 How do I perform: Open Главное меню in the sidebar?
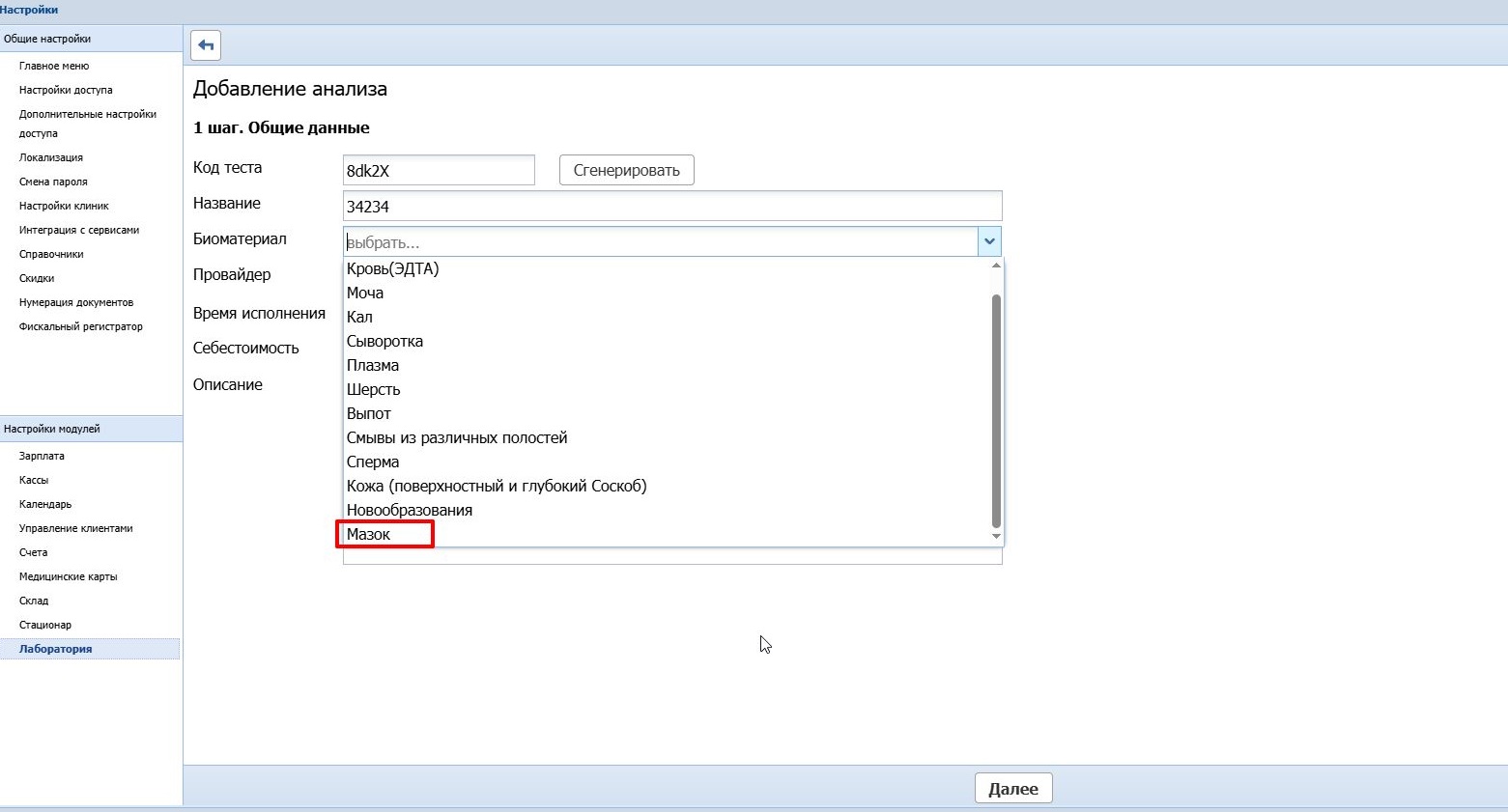(x=54, y=66)
